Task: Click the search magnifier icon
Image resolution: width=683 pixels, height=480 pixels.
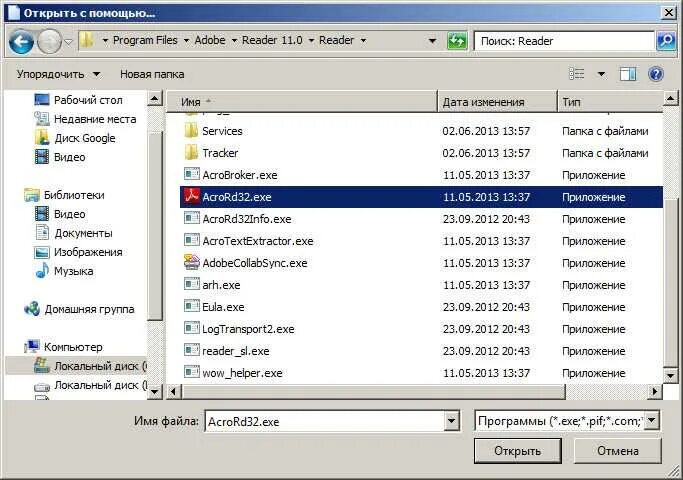Action: 666,41
